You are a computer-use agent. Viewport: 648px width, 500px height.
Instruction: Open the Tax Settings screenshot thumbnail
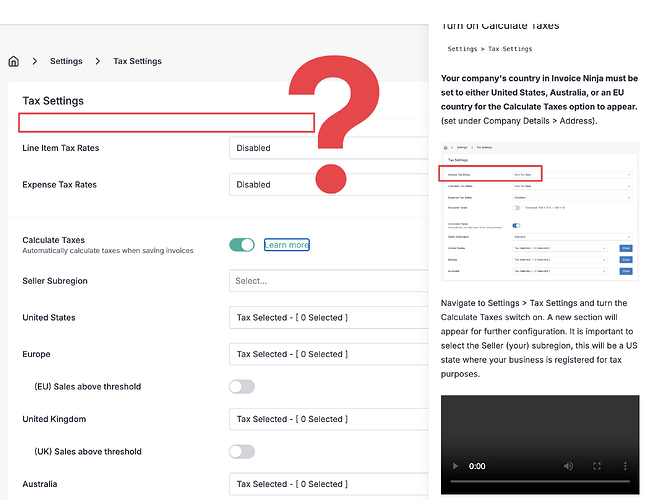[x=540, y=212]
